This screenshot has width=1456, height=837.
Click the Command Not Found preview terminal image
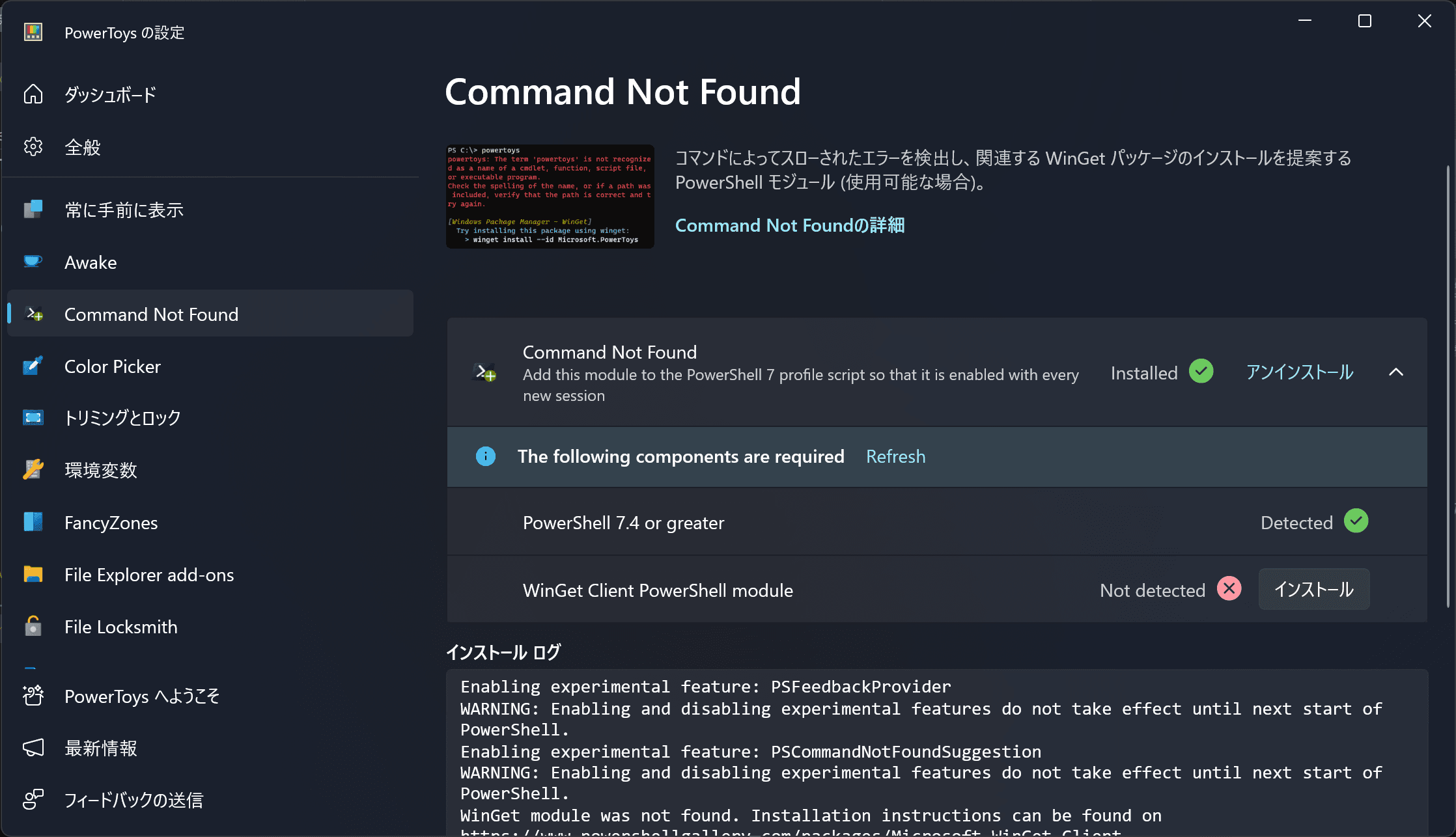[x=550, y=197]
